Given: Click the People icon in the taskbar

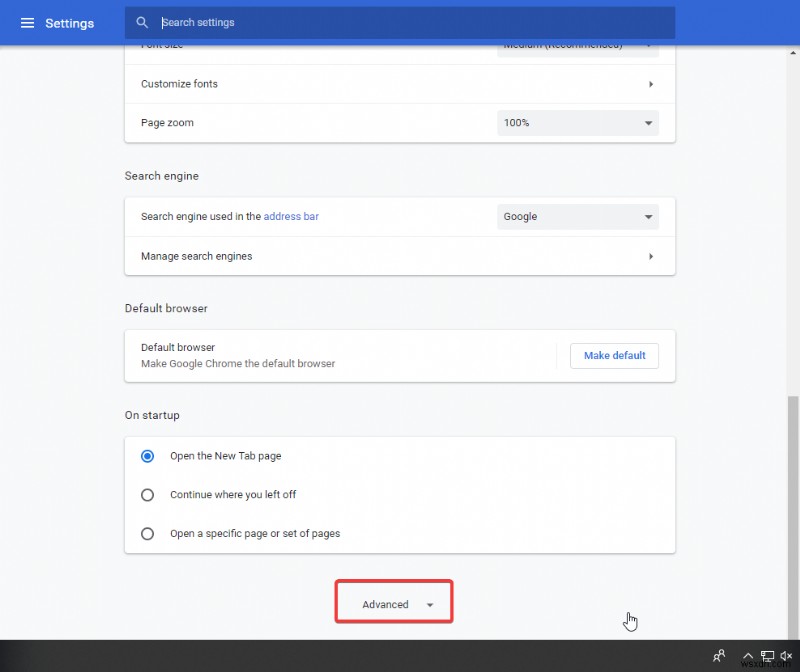Looking at the screenshot, I should (718, 656).
